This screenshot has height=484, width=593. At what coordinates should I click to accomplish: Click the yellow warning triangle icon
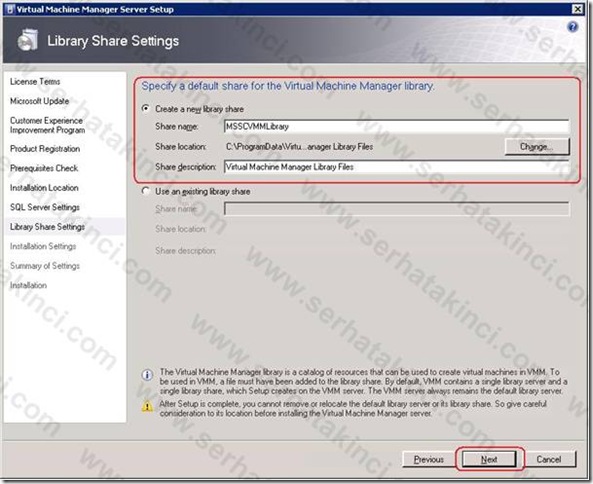[147, 406]
